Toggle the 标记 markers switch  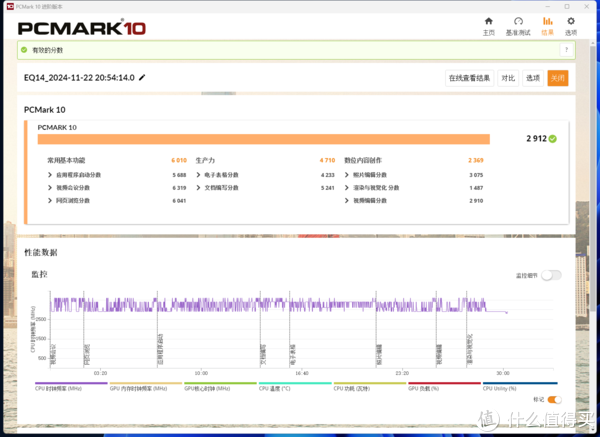pos(554,400)
